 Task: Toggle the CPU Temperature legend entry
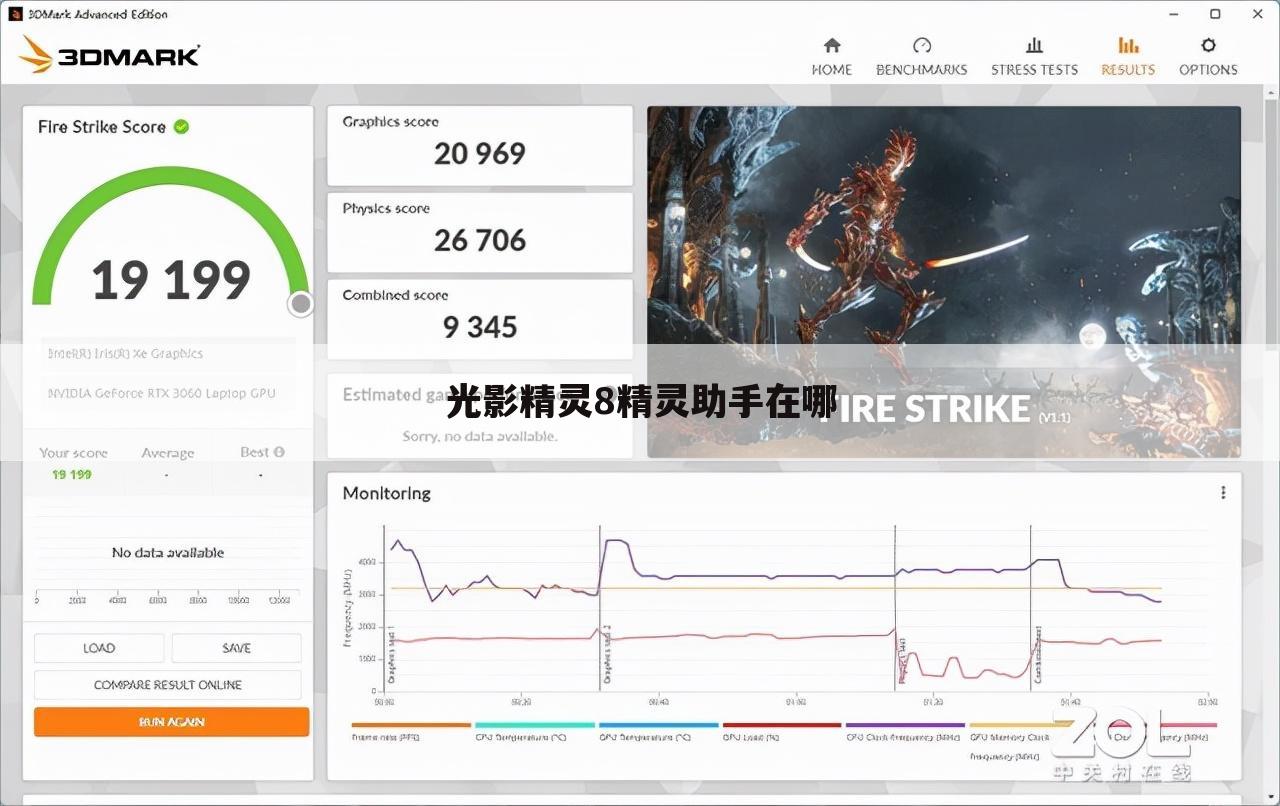click(x=534, y=731)
